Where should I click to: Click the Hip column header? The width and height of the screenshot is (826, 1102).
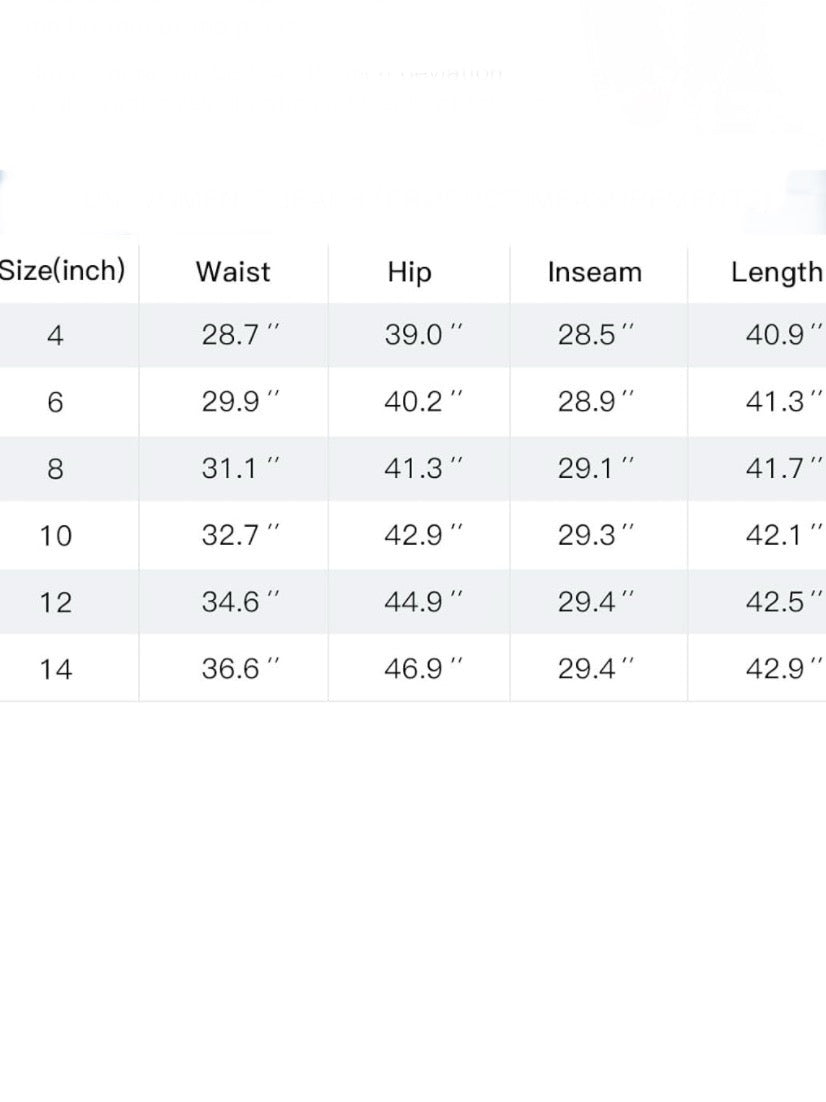[x=409, y=272]
